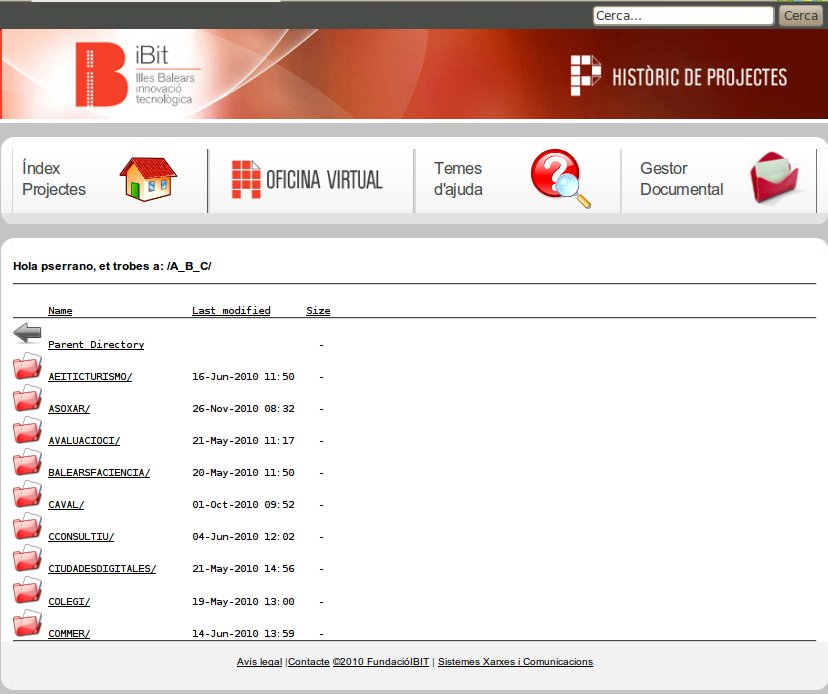Image resolution: width=828 pixels, height=694 pixels.
Task: Open Sistemes Xarxes i Comunicacions link
Action: pyautogui.click(x=515, y=662)
